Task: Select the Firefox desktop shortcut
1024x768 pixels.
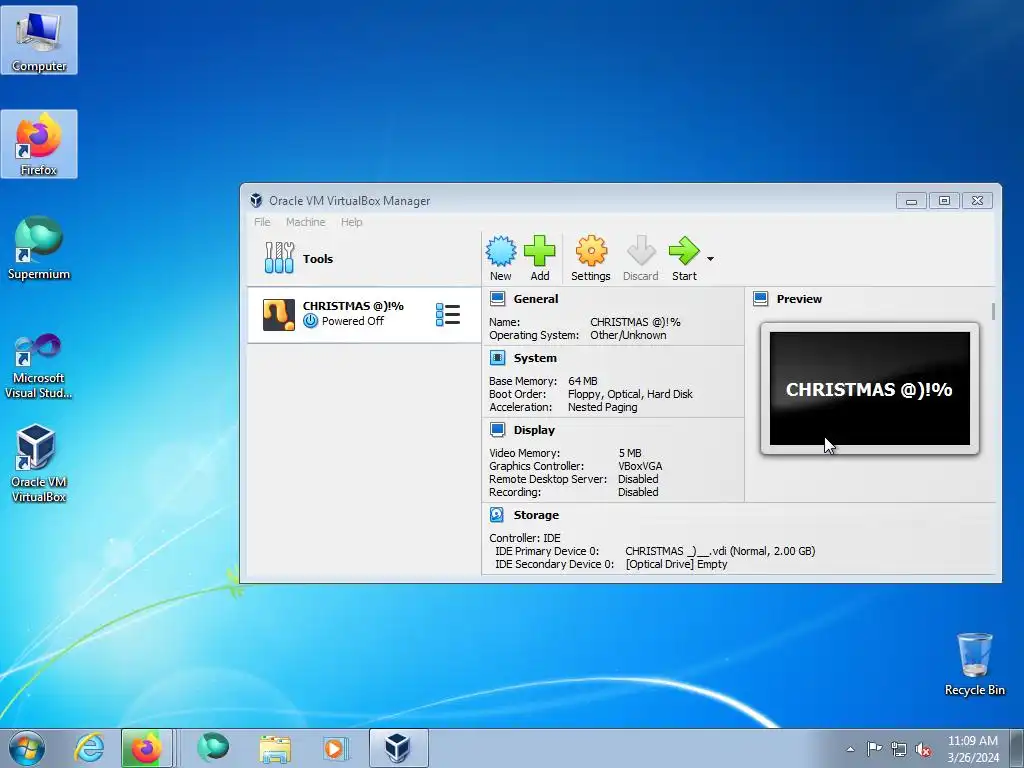Action: (x=39, y=144)
